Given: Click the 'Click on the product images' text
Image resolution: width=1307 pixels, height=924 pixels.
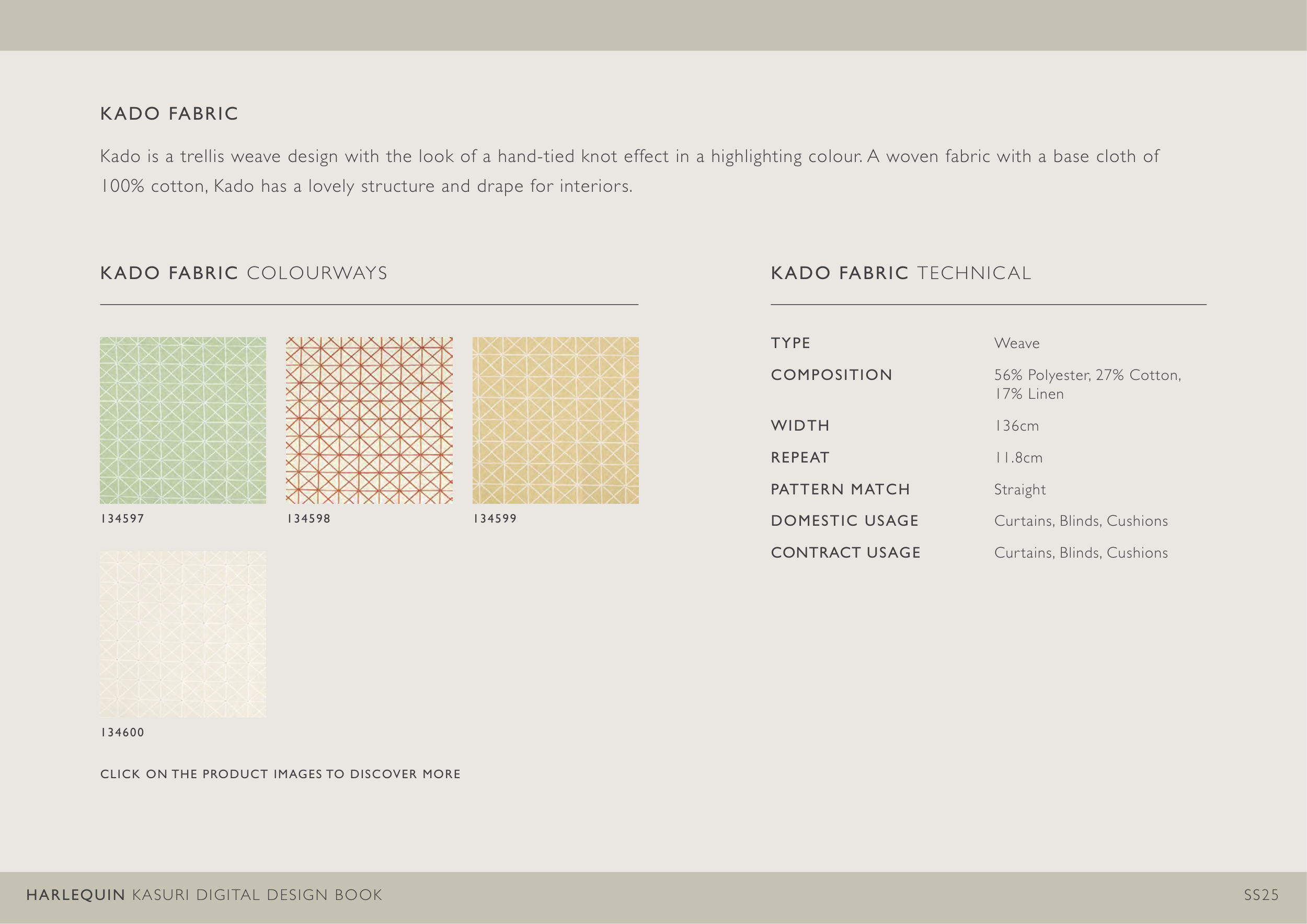Looking at the screenshot, I should tap(280, 774).
